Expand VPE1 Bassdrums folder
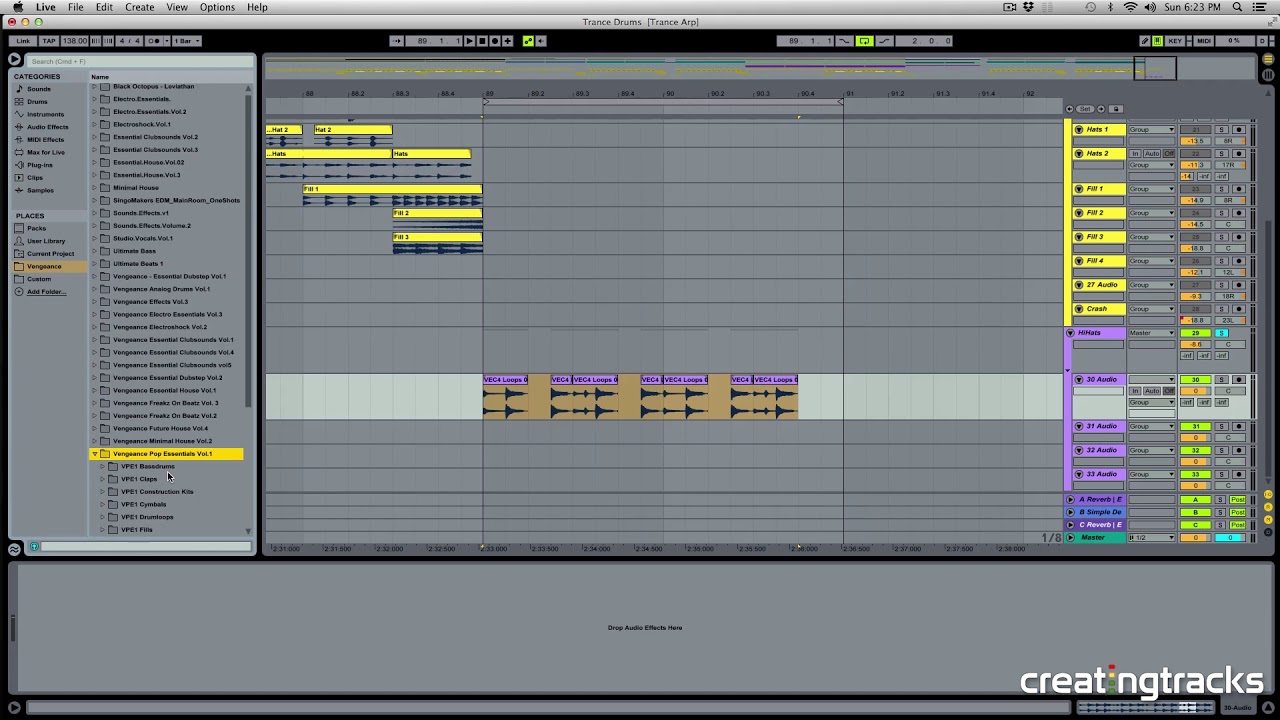Image resolution: width=1280 pixels, height=720 pixels. (102, 467)
